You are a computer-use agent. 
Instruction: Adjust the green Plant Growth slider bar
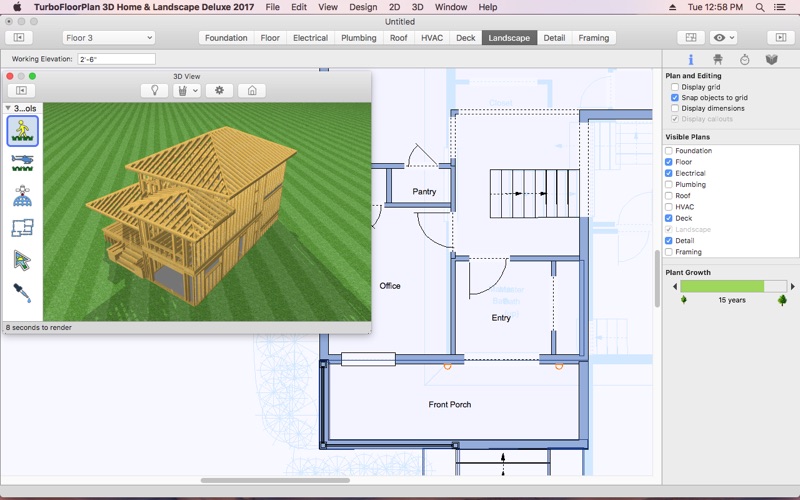tap(733, 286)
